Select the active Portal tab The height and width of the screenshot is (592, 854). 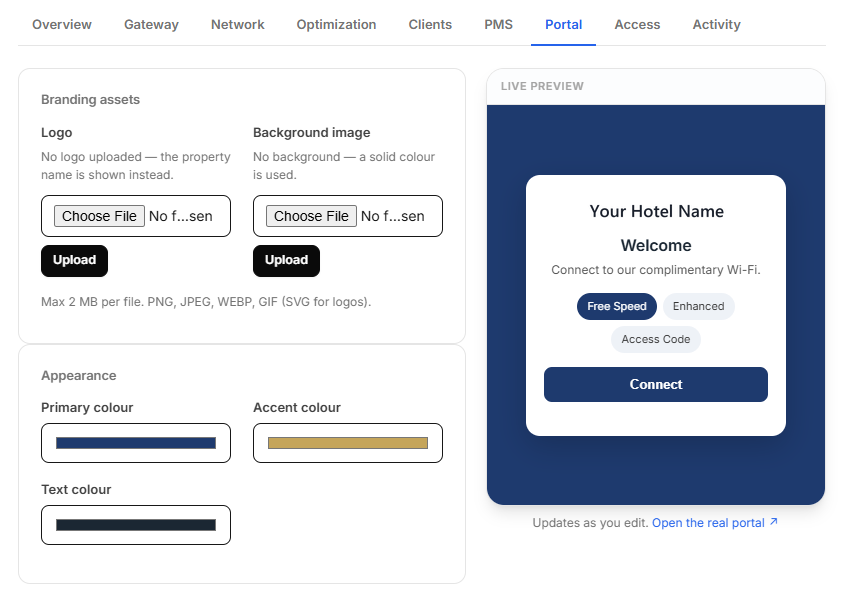(x=563, y=25)
